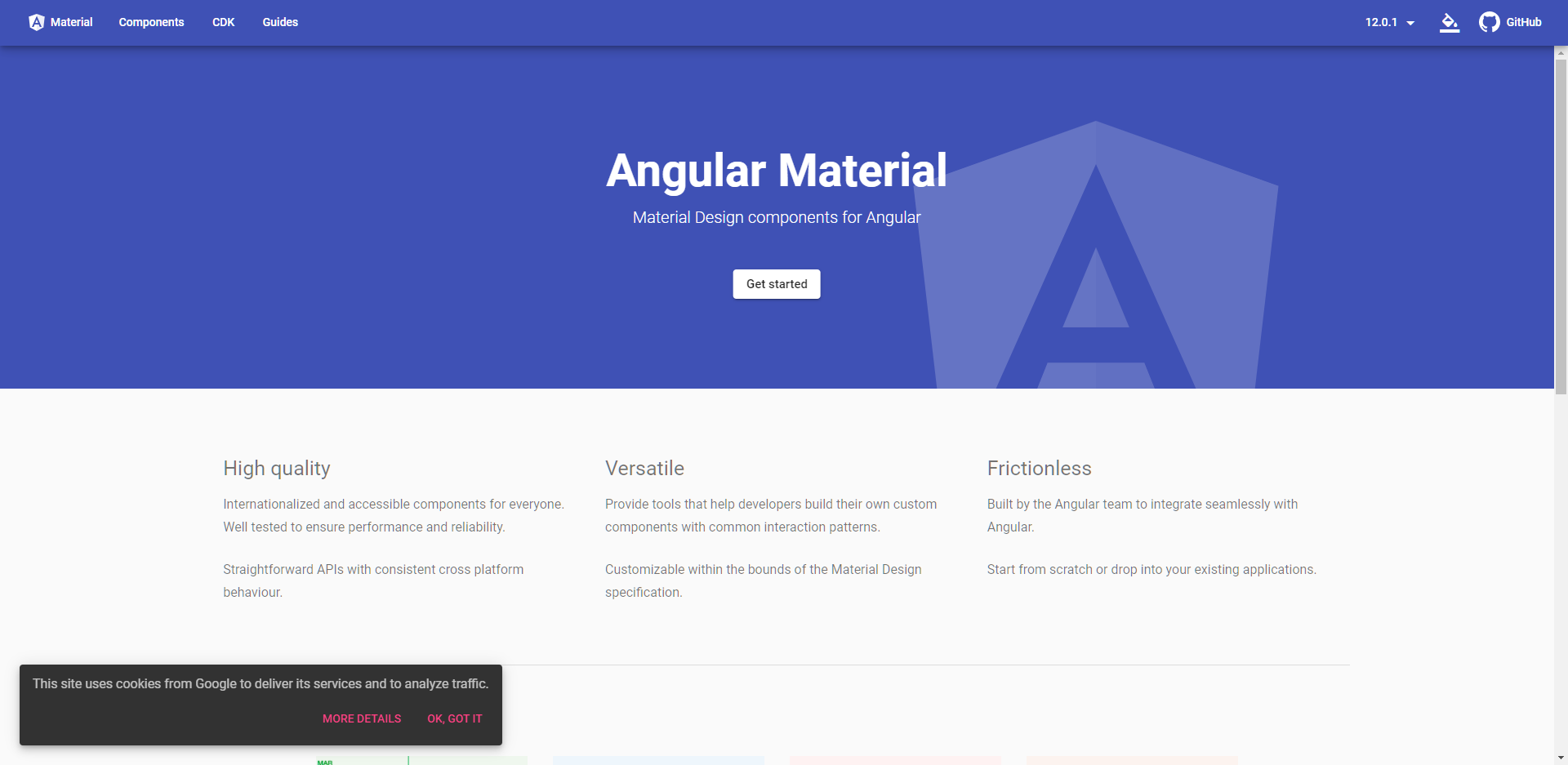Image resolution: width=1568 pixels, height=765 pixels.
Task: Open the Guides page
Action: [x=280, y=22]
